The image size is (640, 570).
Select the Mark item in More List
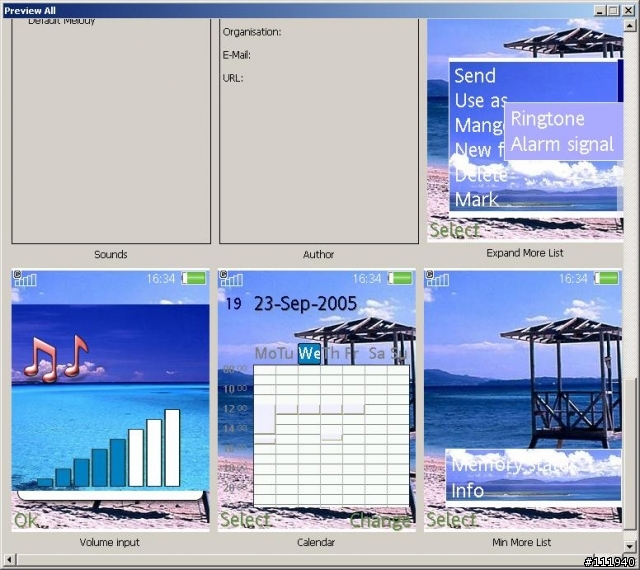pos(476,200)
